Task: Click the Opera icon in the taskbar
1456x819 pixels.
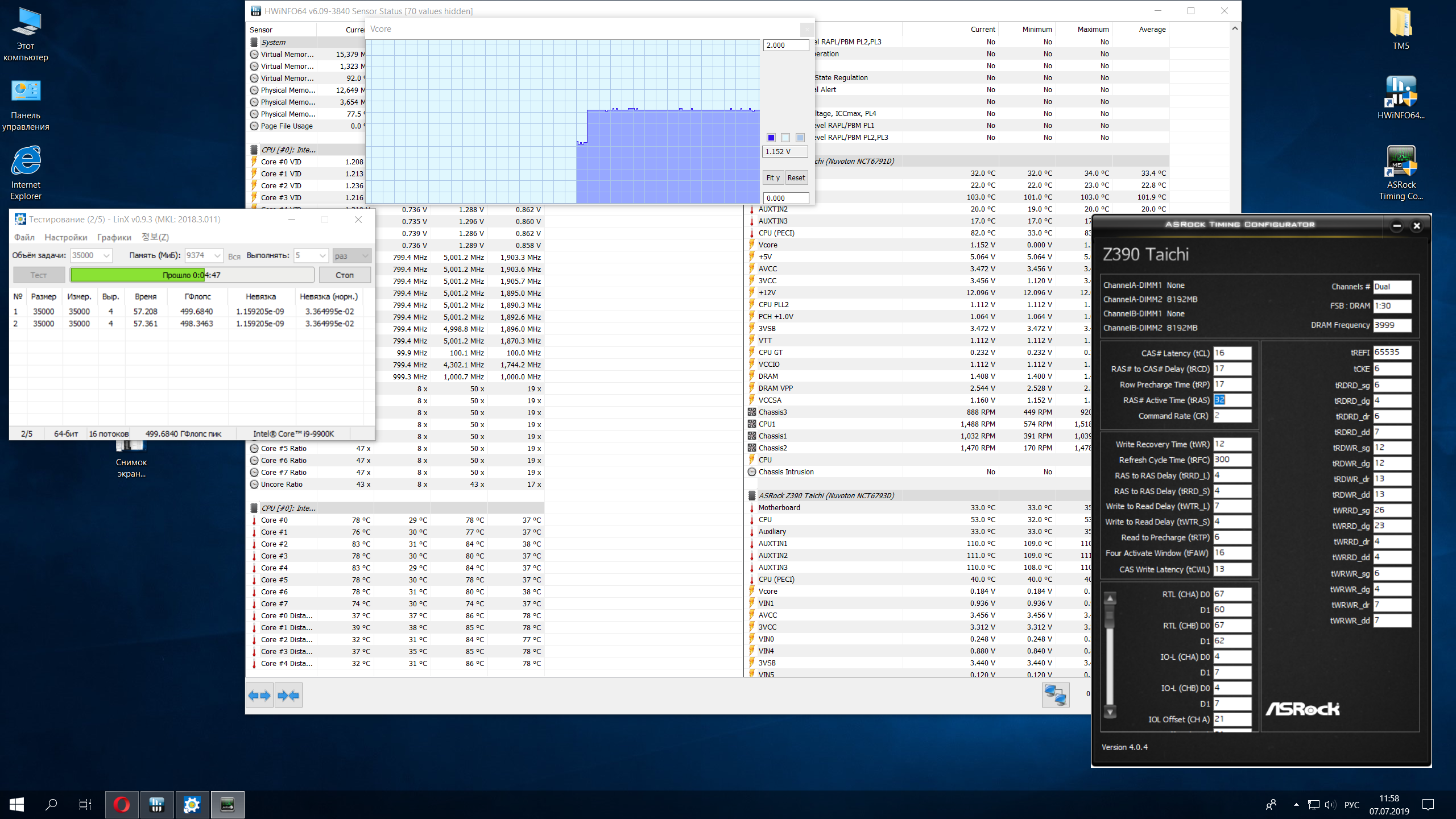Action: pyautogui.click(x=121, y=804)
